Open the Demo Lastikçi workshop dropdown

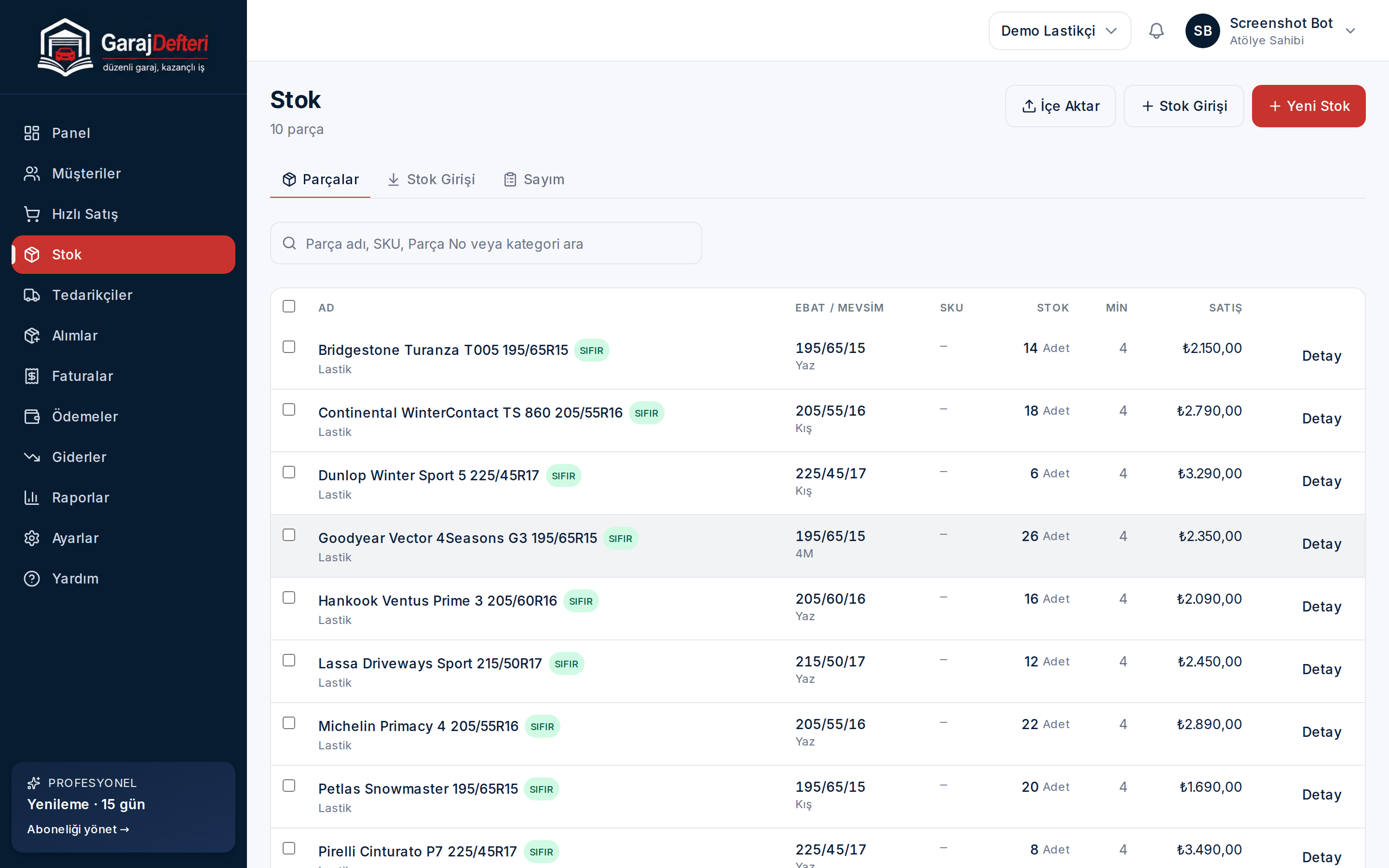[x=1060, y=31]
